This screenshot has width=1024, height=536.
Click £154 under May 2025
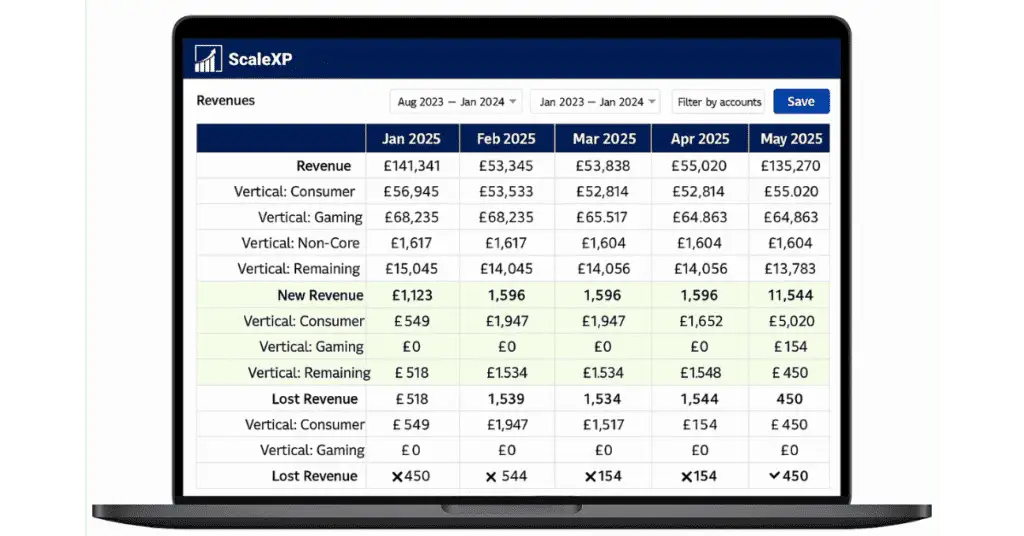coord(790,347)
